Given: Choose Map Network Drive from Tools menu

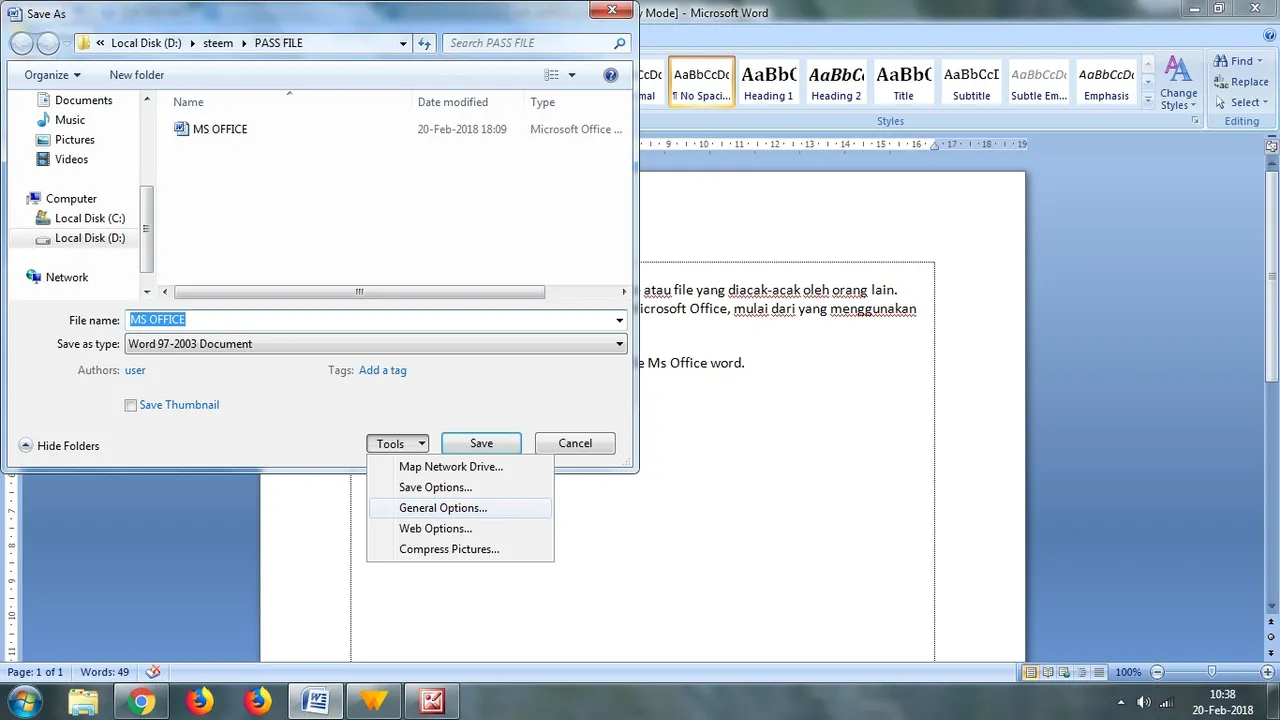Looking at the screenshot, I should (x=451, y=467).
